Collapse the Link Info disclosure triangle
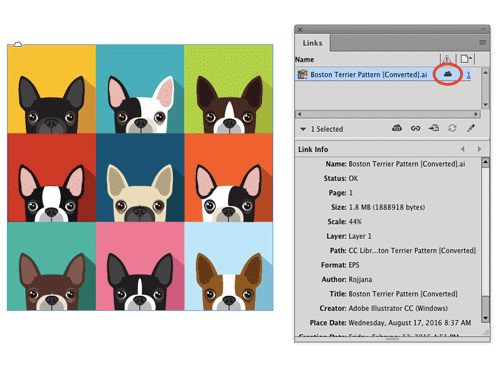Viewport: 500px width, 365px height. click(x=303, y=129)
